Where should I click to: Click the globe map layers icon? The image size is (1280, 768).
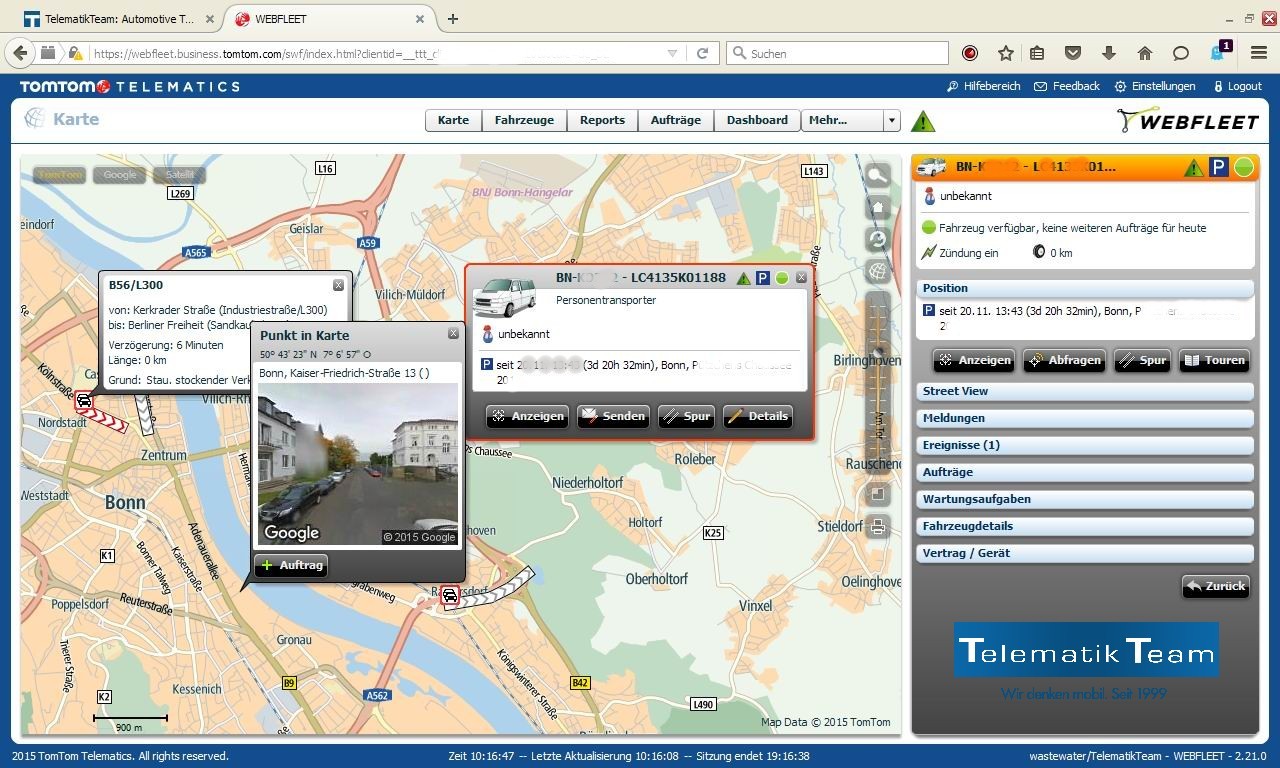pos(877,271)
